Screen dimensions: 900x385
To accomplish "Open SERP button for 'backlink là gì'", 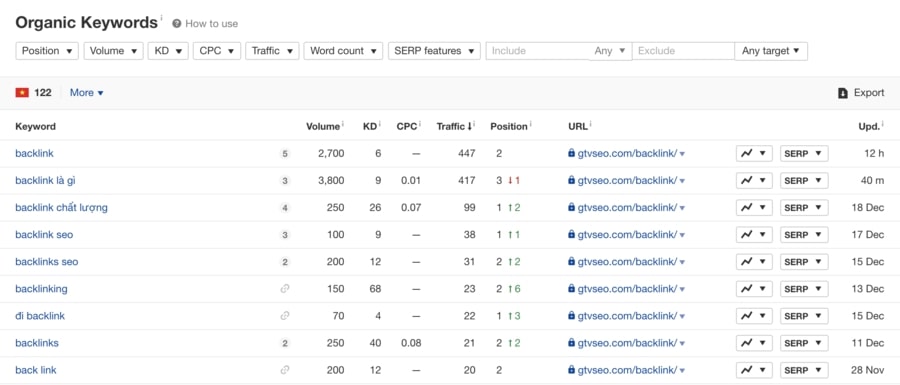I will [x=804, y=181].
